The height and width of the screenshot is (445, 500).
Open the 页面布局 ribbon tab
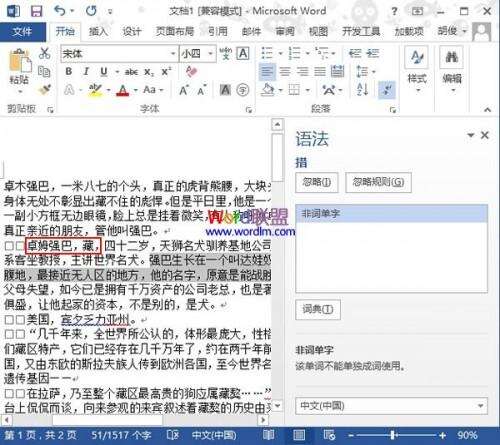pyautogui.click(x=175, y=32)
